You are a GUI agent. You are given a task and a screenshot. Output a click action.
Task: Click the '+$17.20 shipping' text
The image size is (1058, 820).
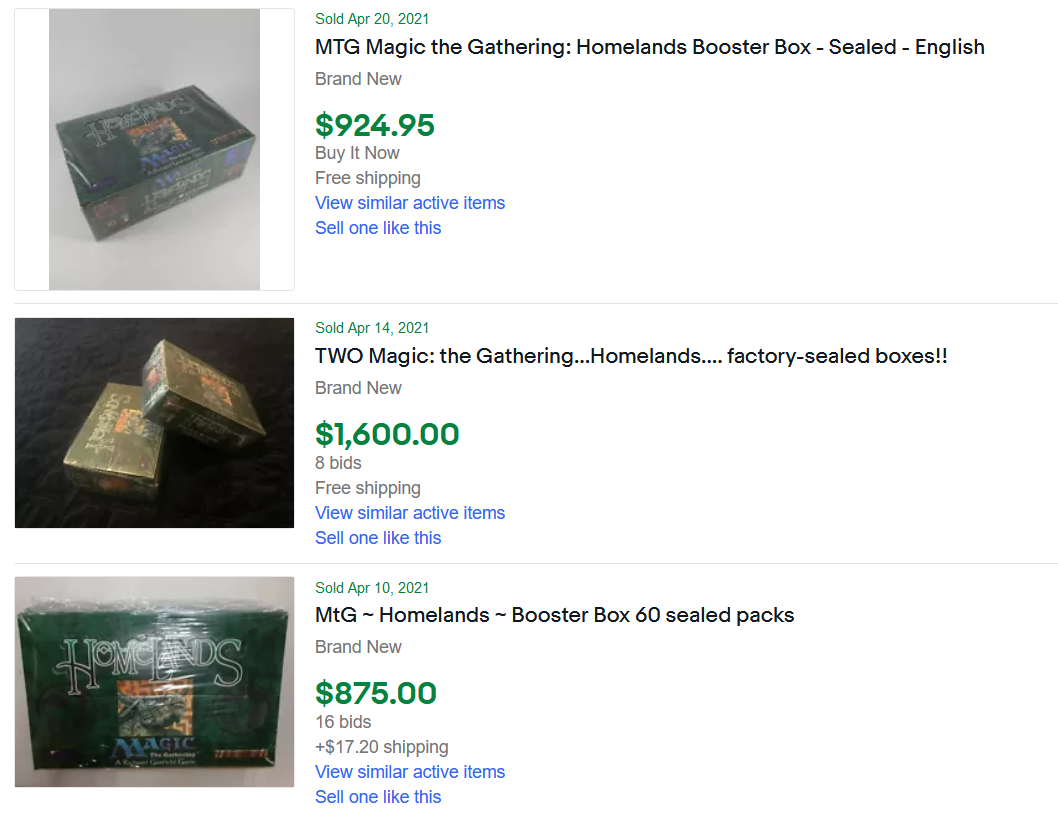(381, 747)
